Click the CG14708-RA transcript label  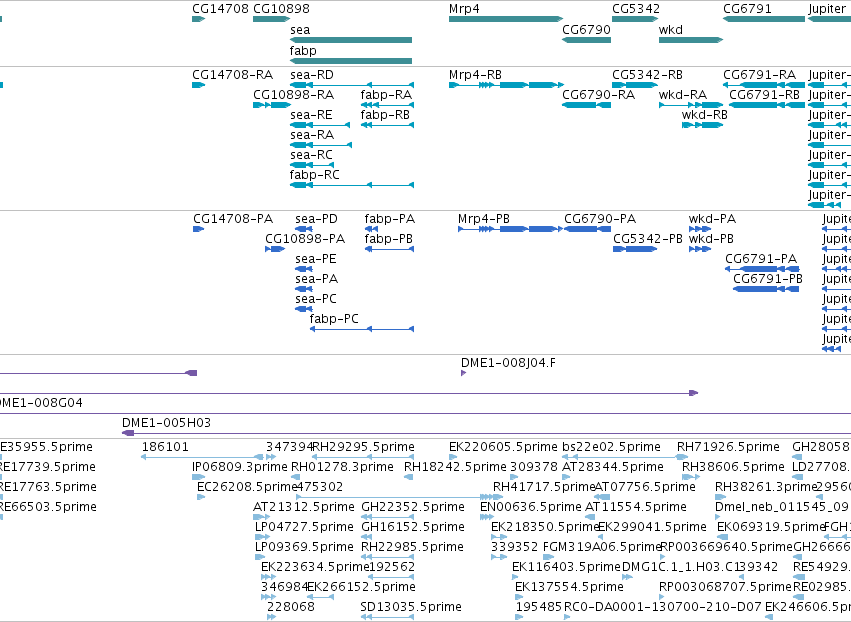(x=232, y=75)
